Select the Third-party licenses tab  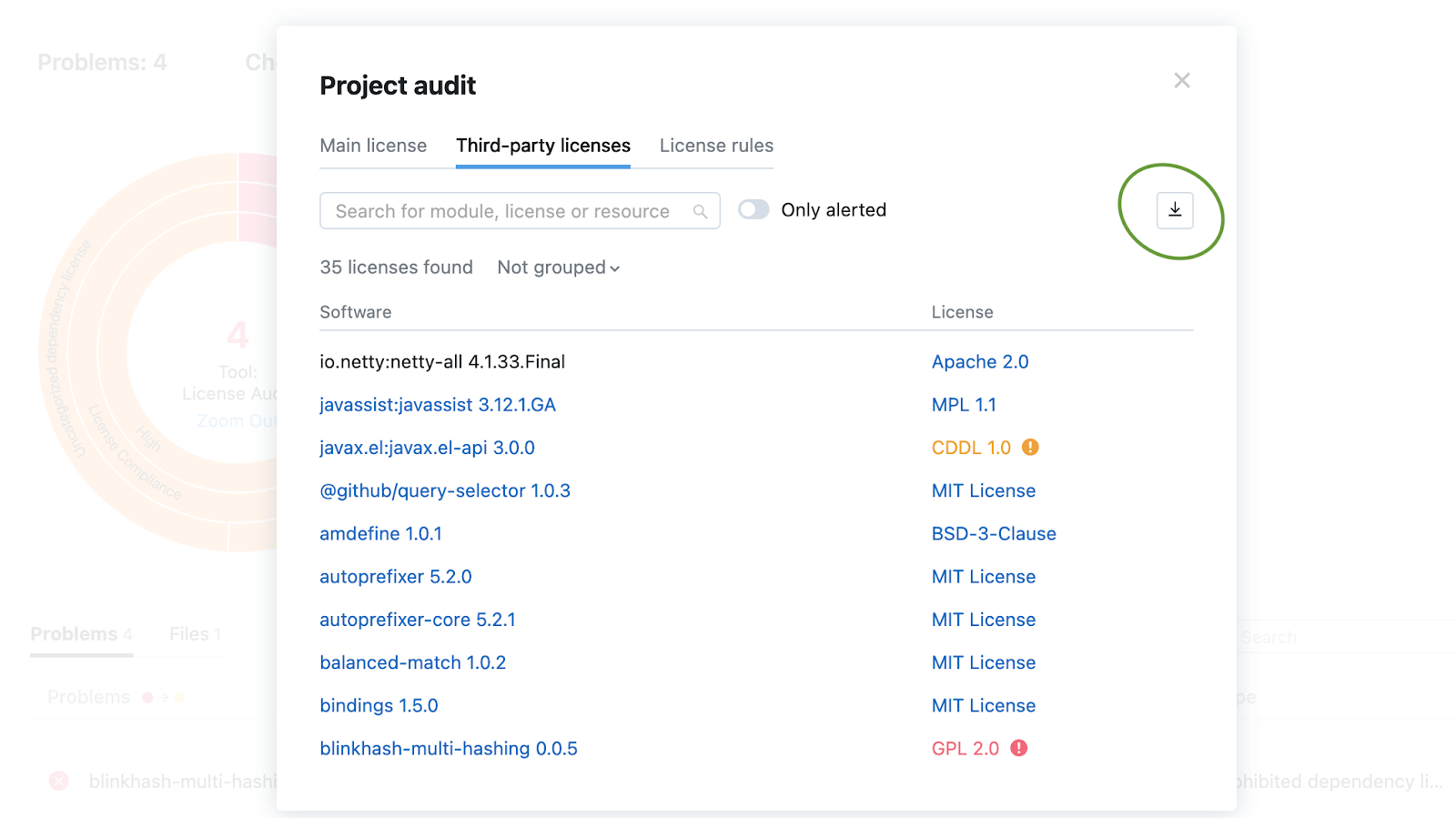tap(543, 146)
